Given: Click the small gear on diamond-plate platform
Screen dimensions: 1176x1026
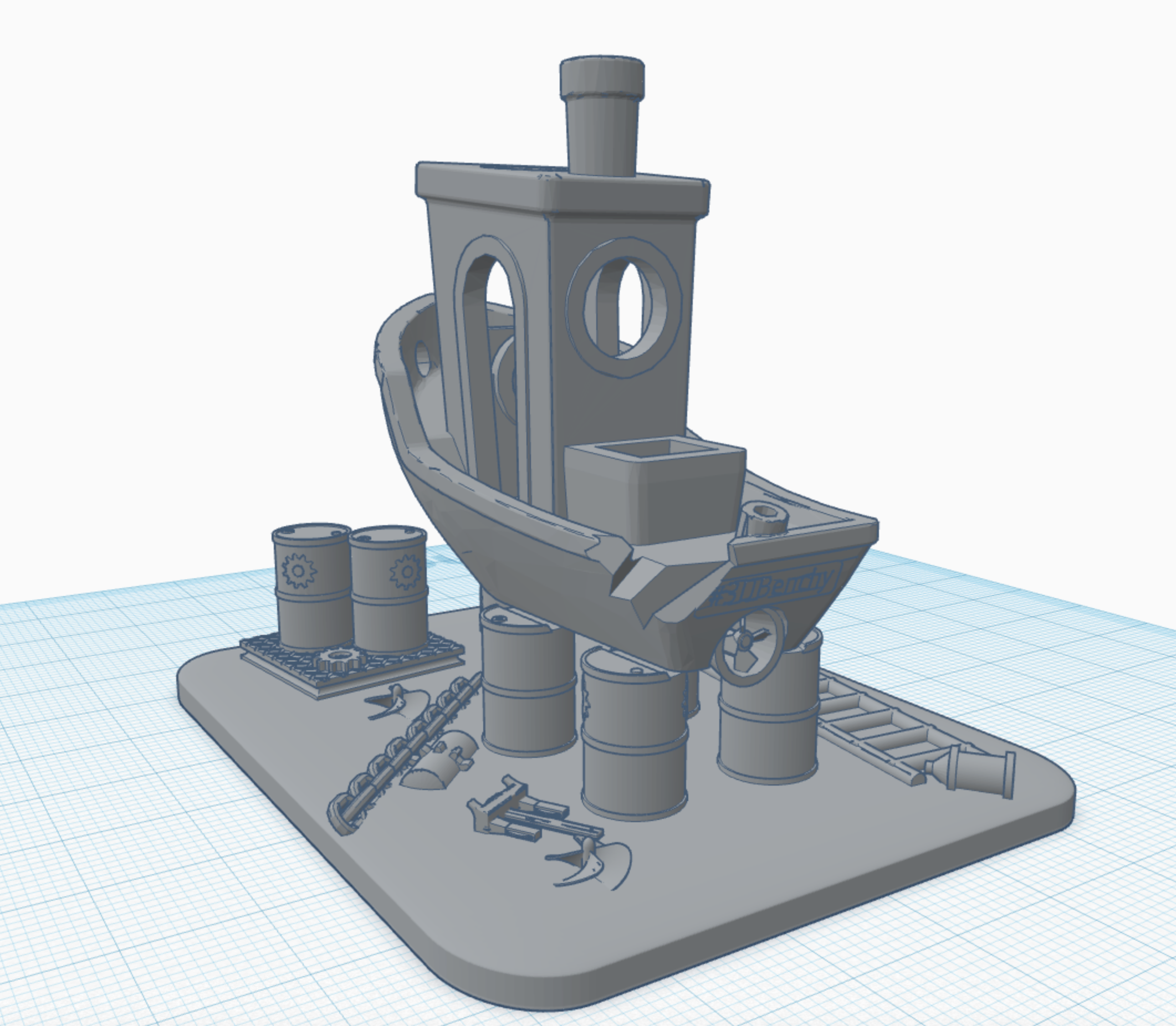Looking at the screenshot, I should (x=339, y=660).
